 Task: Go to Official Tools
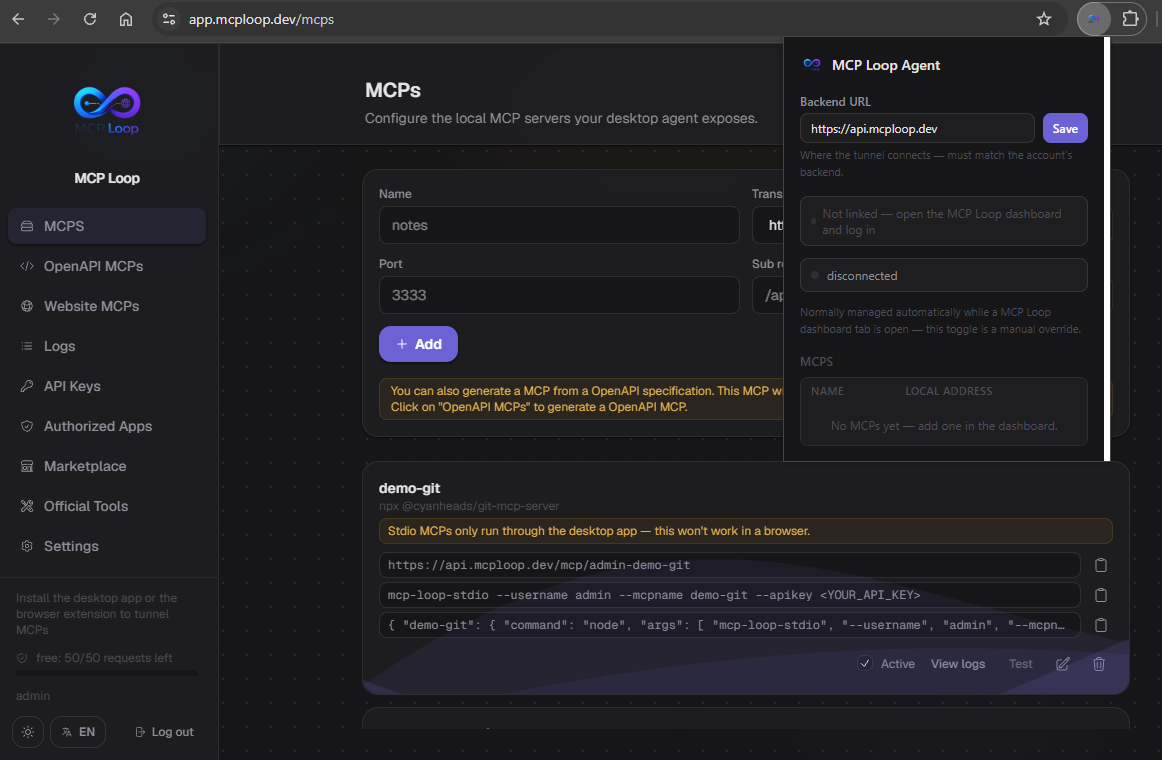click(x=107, y=506)
